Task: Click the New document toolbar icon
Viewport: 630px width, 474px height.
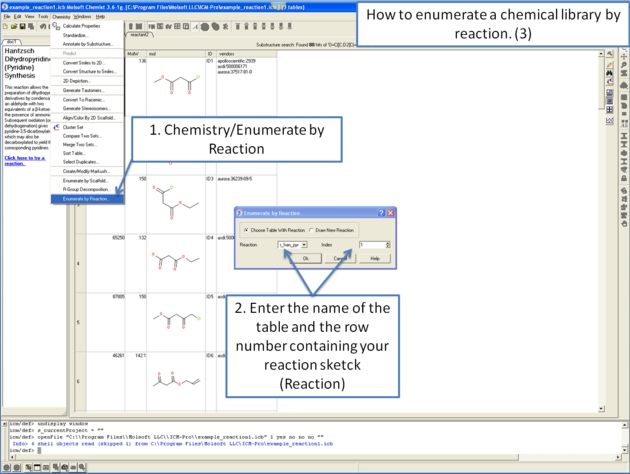Action: click(6, 26)
